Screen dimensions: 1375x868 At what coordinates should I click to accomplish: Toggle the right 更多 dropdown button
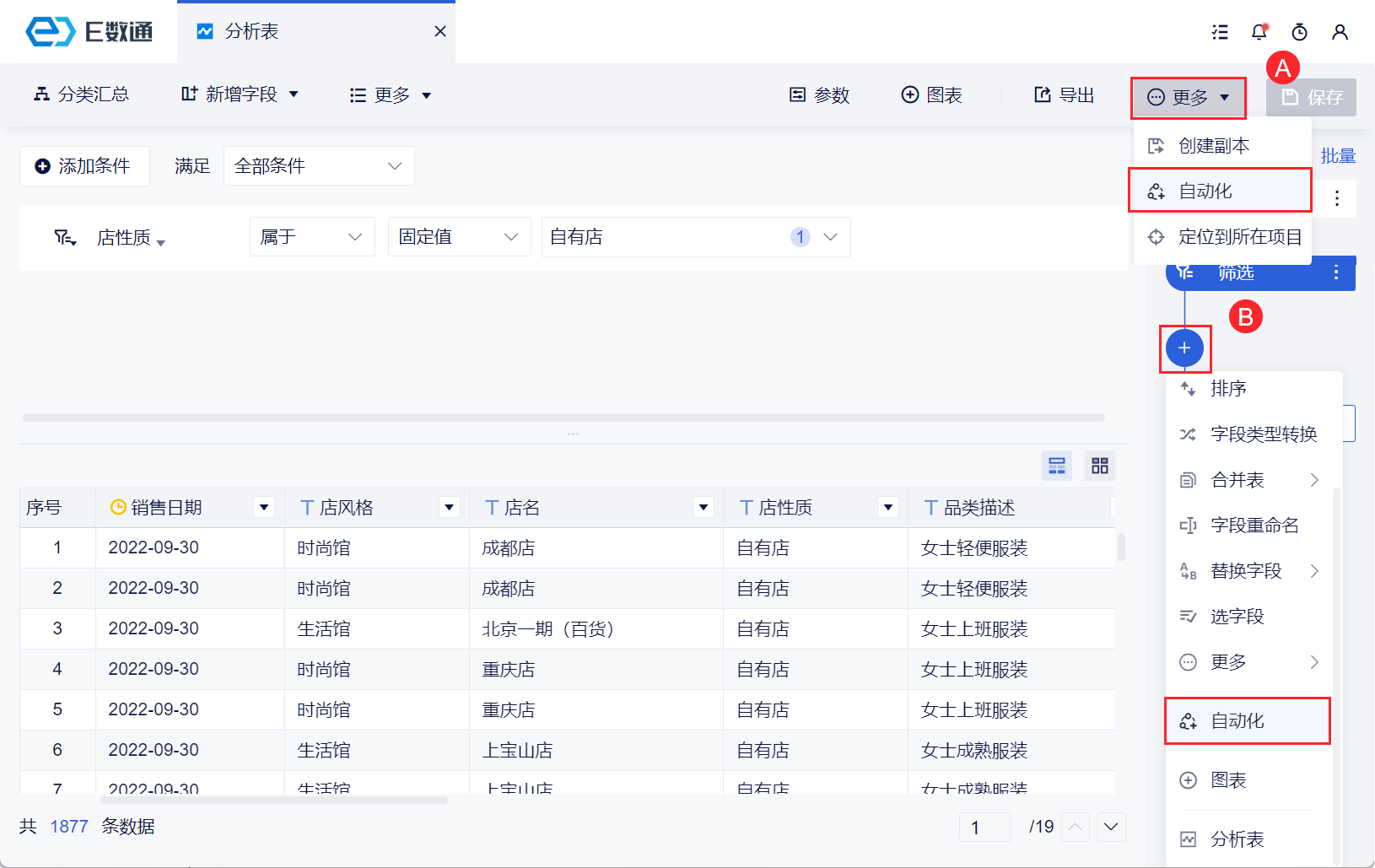[1189, 98]
